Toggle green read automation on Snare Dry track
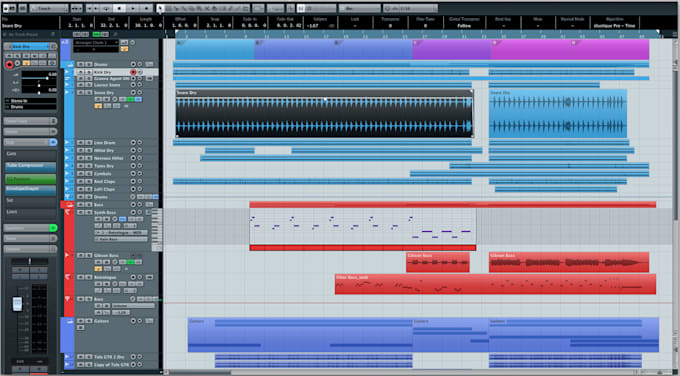Screen dimensions: 680x376 [x=130, y=99]
